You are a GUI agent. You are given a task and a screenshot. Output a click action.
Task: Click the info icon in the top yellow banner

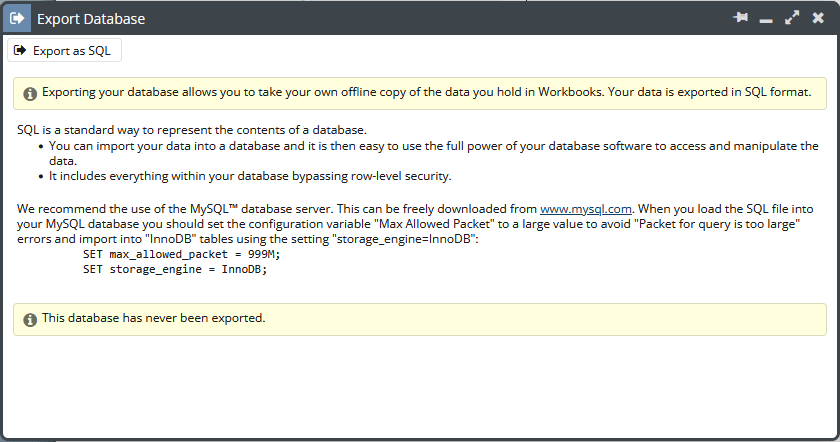(x=30, y=94)
